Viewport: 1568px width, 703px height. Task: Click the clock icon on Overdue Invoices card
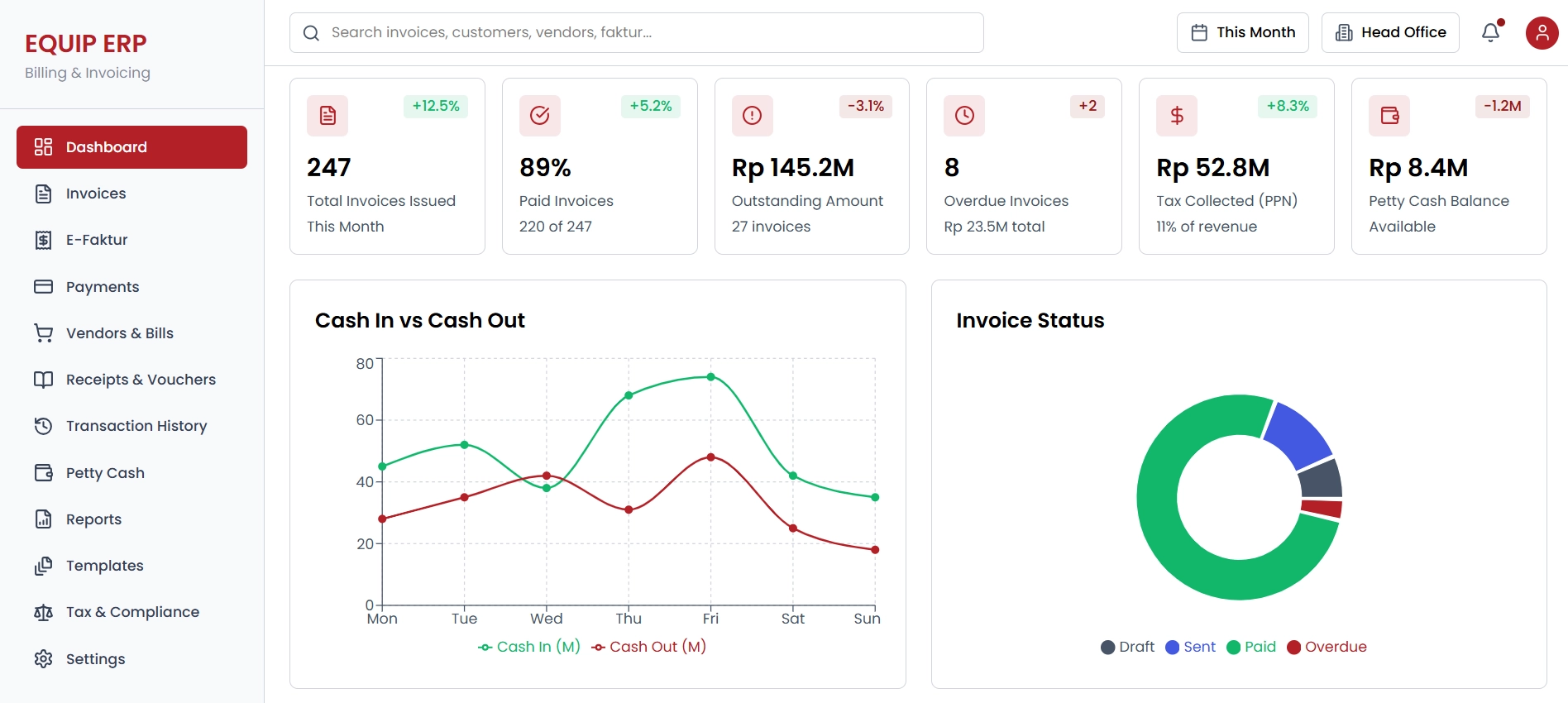[964, 116]
